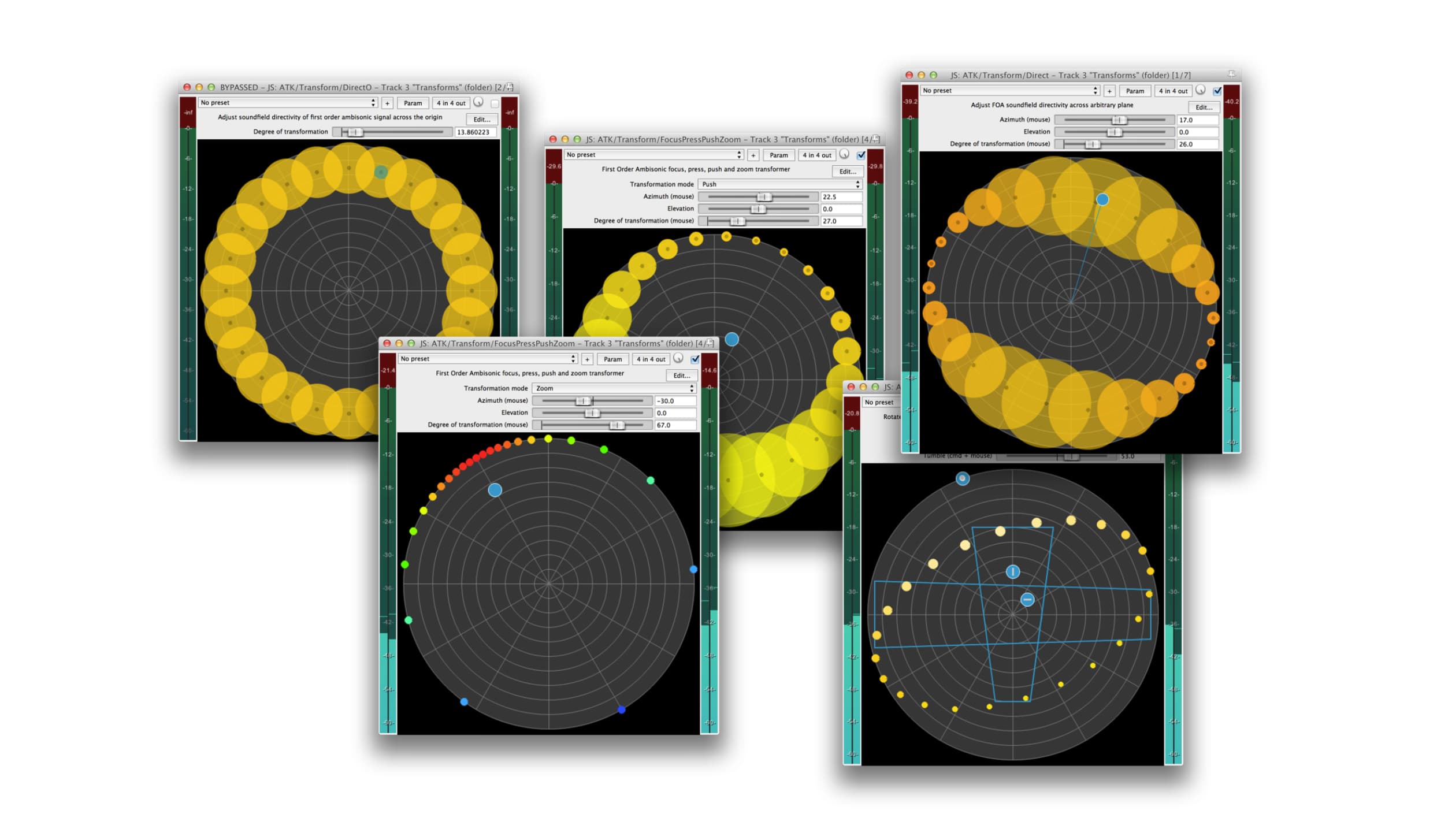Image resolution: width=1452 pixels, height=840 pixels.
Task: Click pin icon in Push mode window title
Action: [x=875, y=139]
